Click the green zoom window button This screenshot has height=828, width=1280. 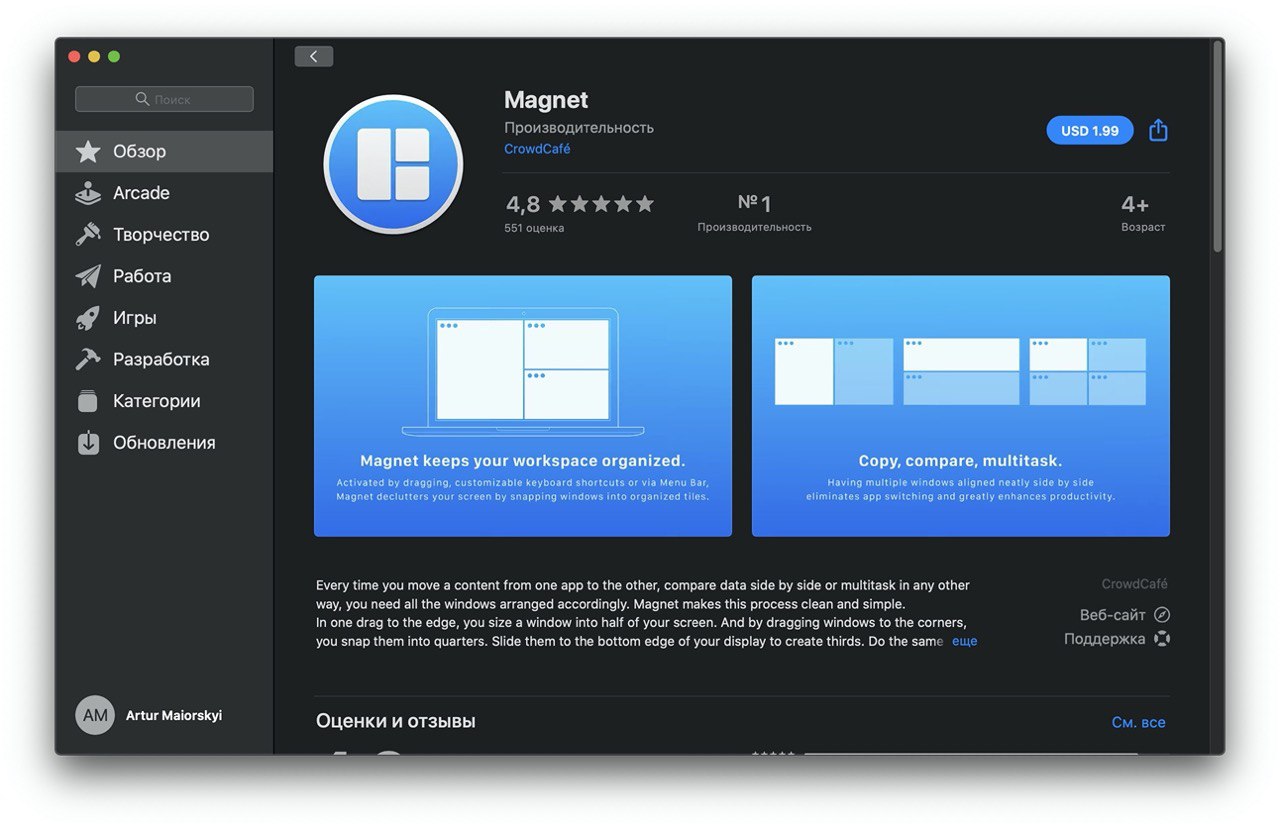pyautogui.click(x=114, y=56)
